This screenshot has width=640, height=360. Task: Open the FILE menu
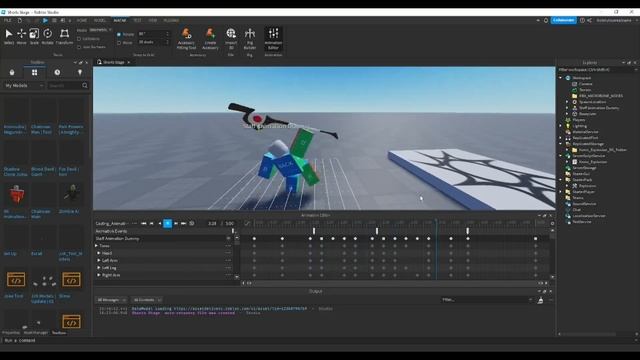coord(7,20)
